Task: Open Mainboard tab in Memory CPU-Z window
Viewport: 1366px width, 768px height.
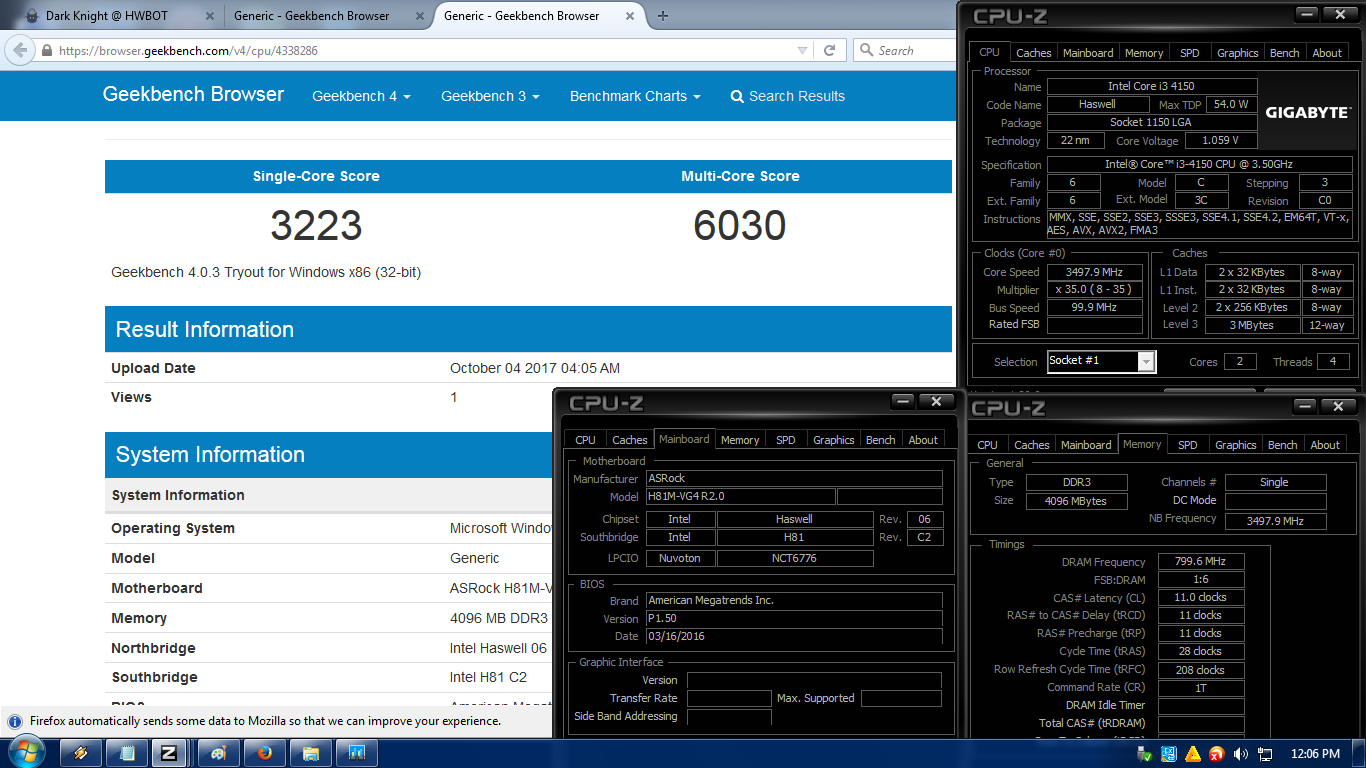Action: (1086, 445)
